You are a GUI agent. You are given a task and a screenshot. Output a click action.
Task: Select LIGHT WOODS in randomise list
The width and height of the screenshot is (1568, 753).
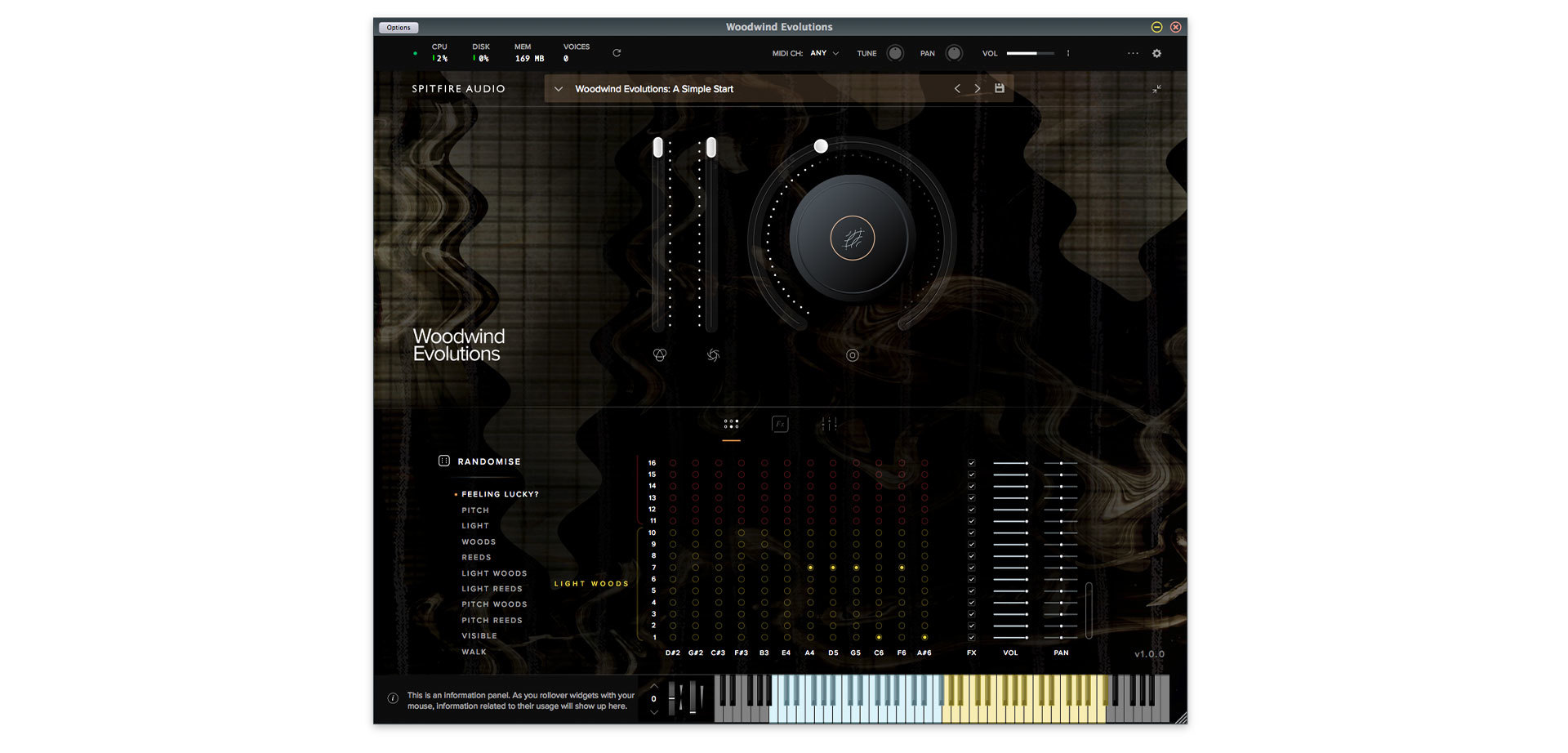click(494, 573)
